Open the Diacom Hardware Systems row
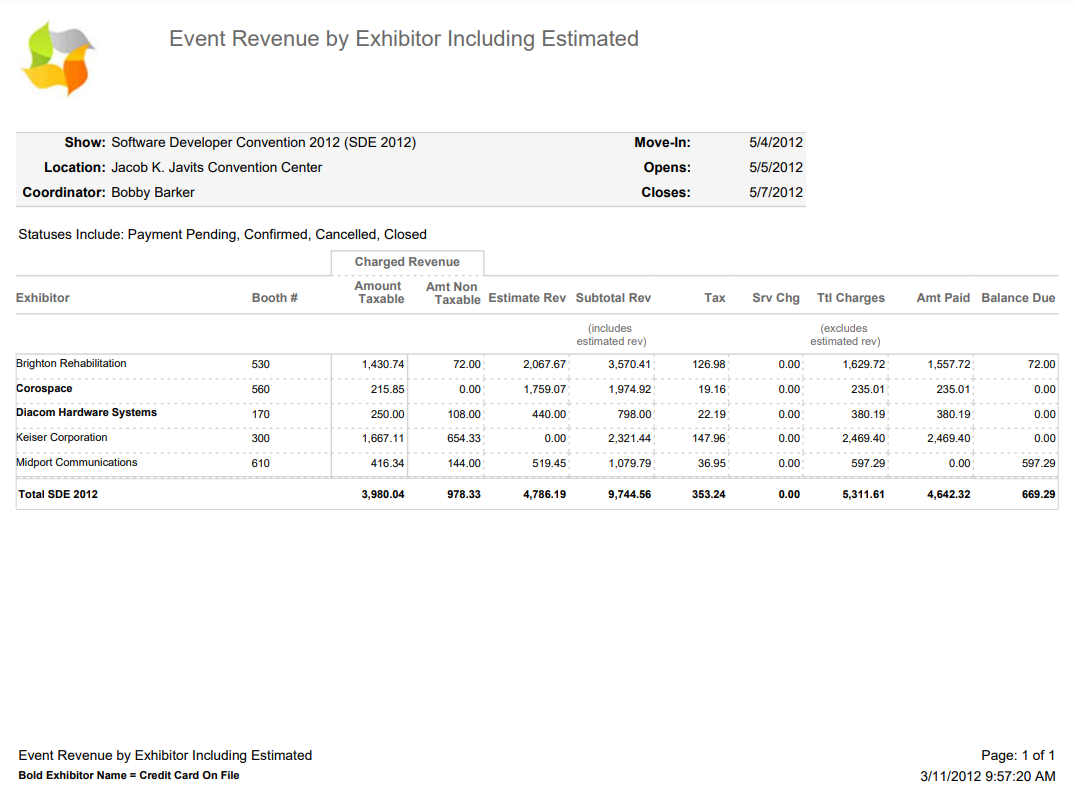The height and width of the screenshot is (799, 1074). click(86, 413)
